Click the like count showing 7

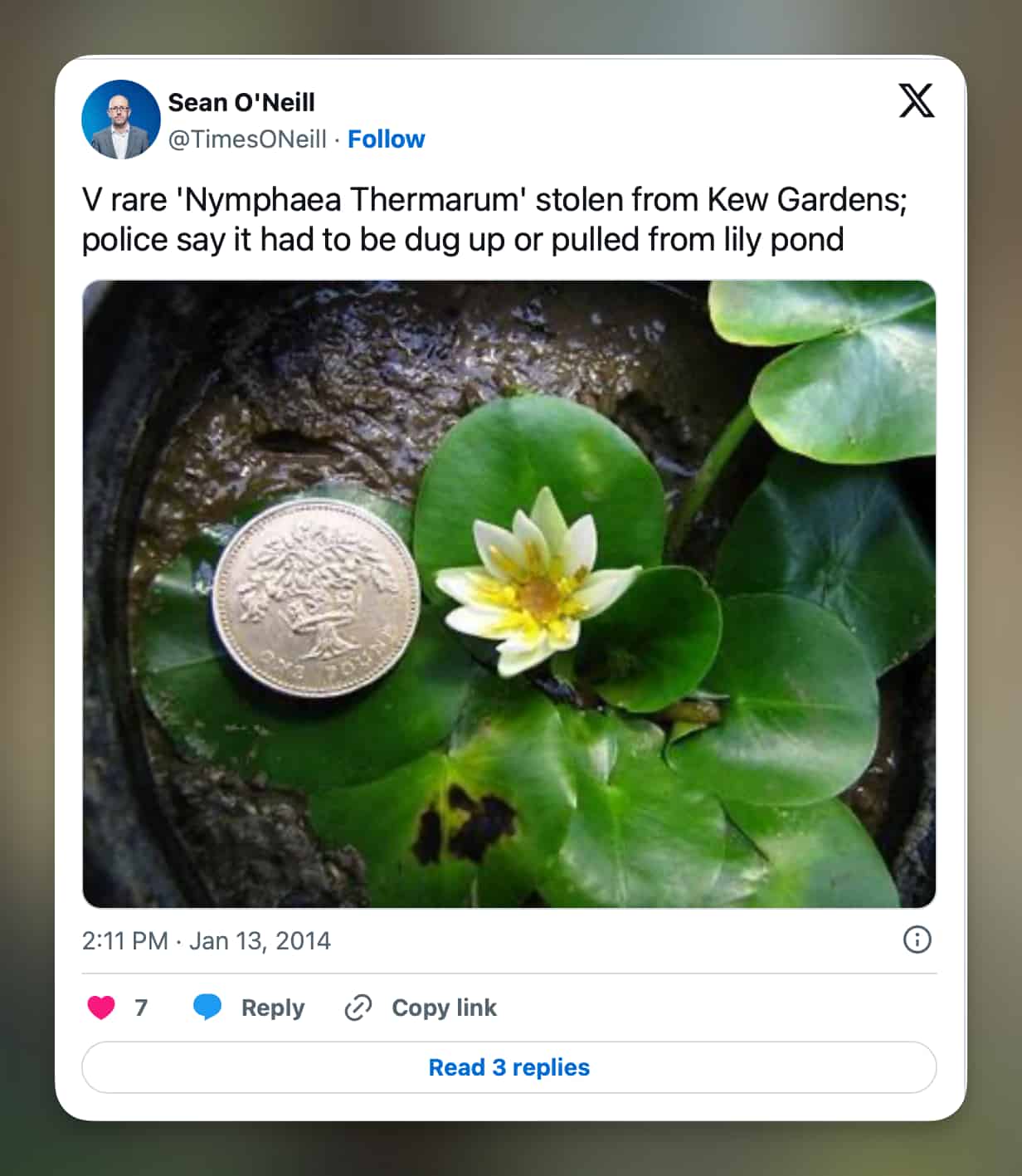coord(141,1008)
